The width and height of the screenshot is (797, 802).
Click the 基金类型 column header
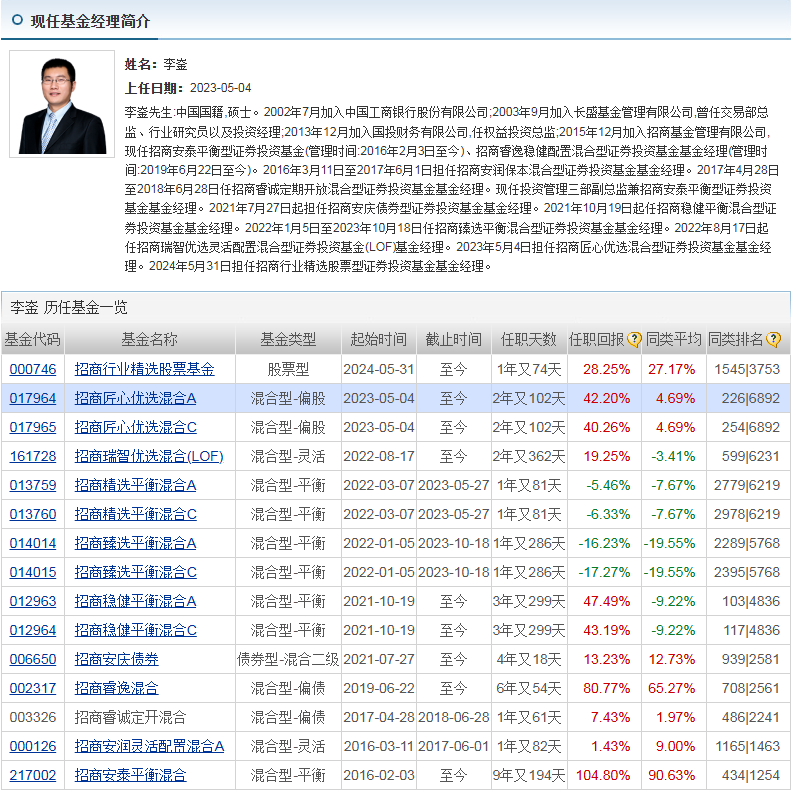coord(288,340)
